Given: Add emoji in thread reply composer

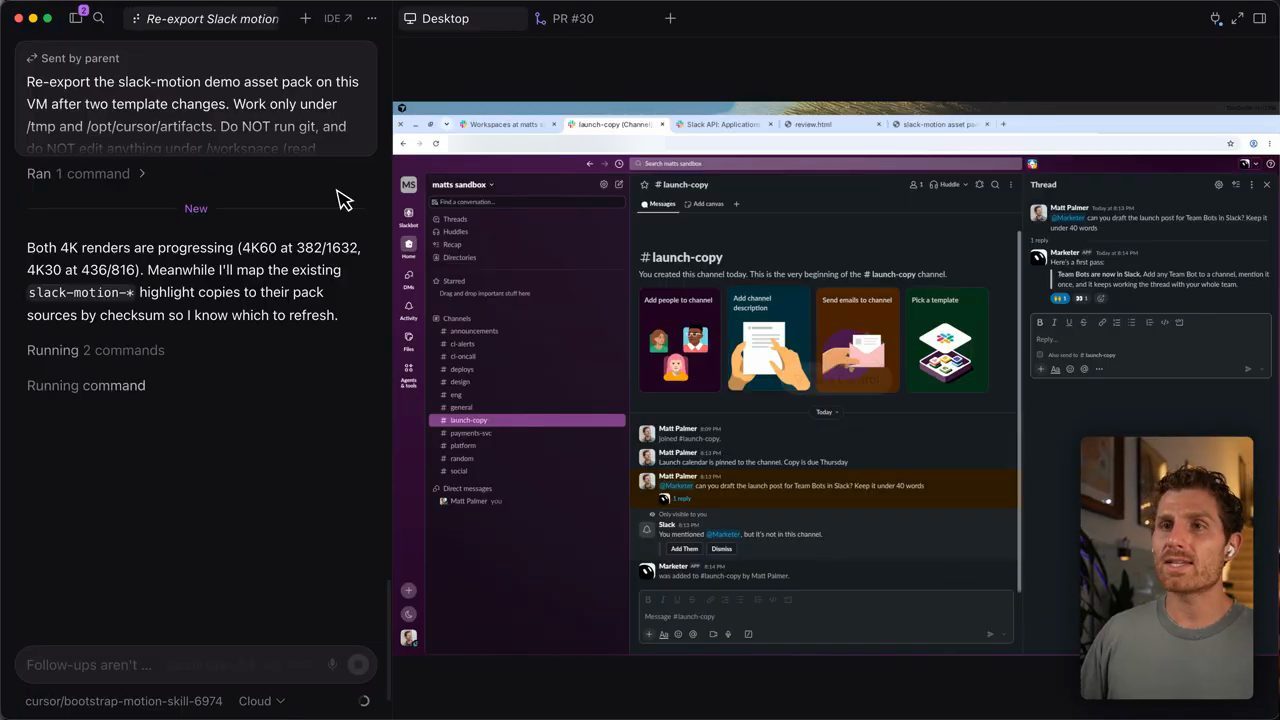Looking at the screenshot, I should point(1070,369).
